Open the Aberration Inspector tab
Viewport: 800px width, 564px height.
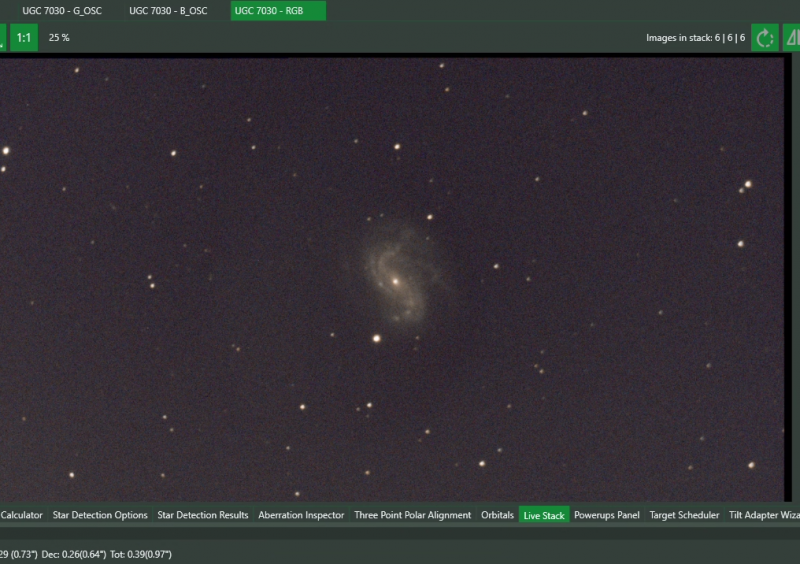(301, 515)
